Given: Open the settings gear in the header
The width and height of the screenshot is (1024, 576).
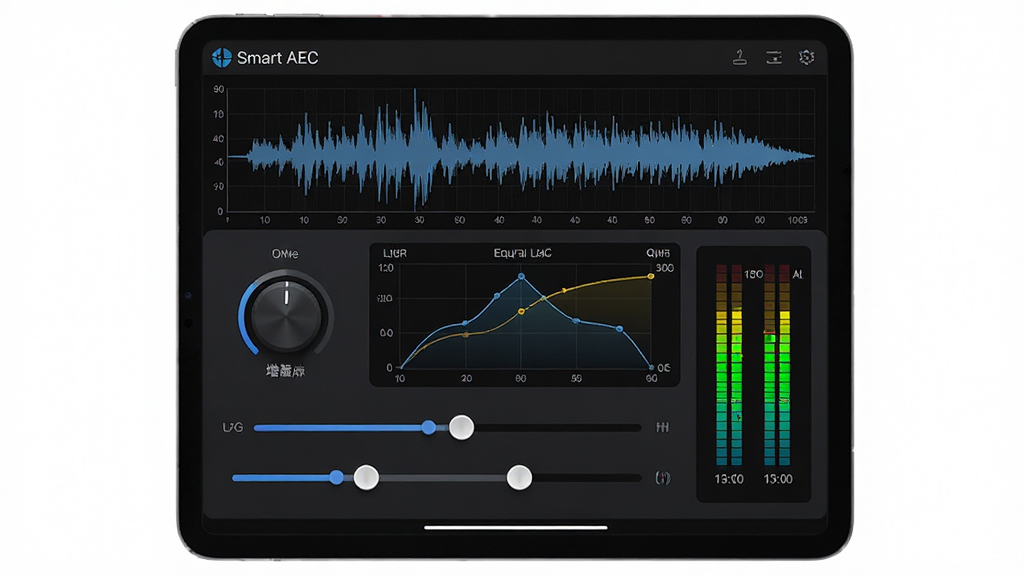Looking at the screenshot, I should [807, 57].
